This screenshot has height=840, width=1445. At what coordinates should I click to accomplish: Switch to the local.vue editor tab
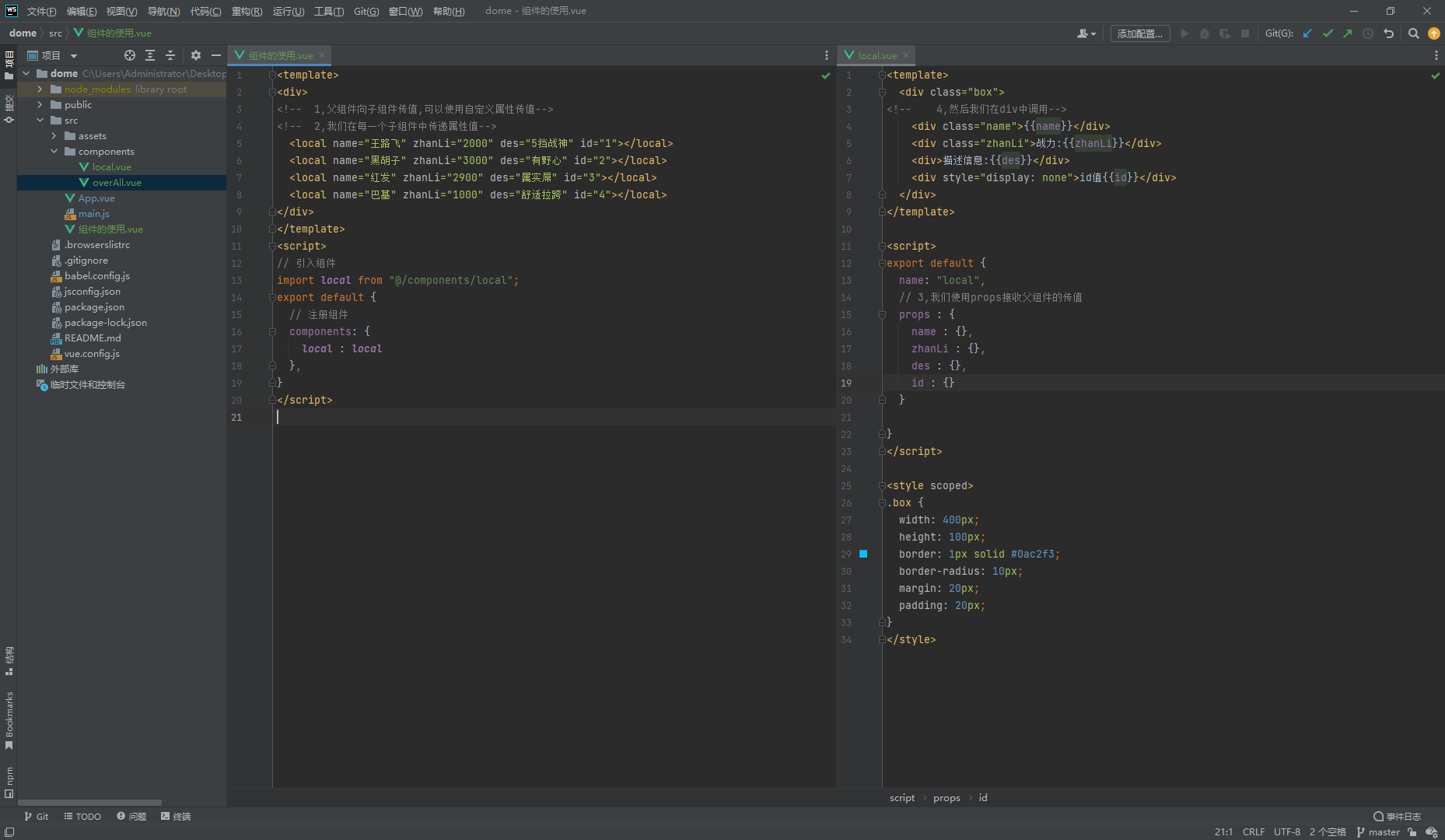coord(877,55)
